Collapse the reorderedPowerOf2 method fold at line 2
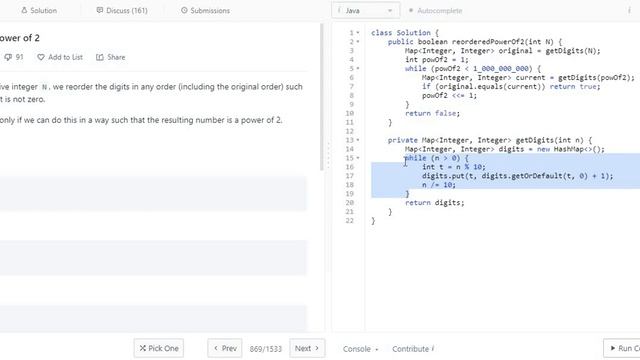This screenshot has width=640, height=360. coord(358,42)
